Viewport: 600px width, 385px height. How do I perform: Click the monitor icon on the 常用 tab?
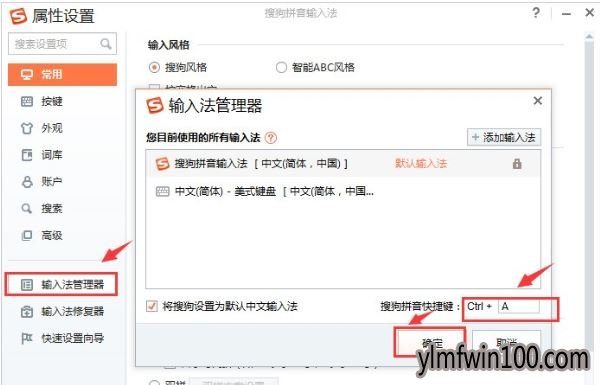coord(27,74)
